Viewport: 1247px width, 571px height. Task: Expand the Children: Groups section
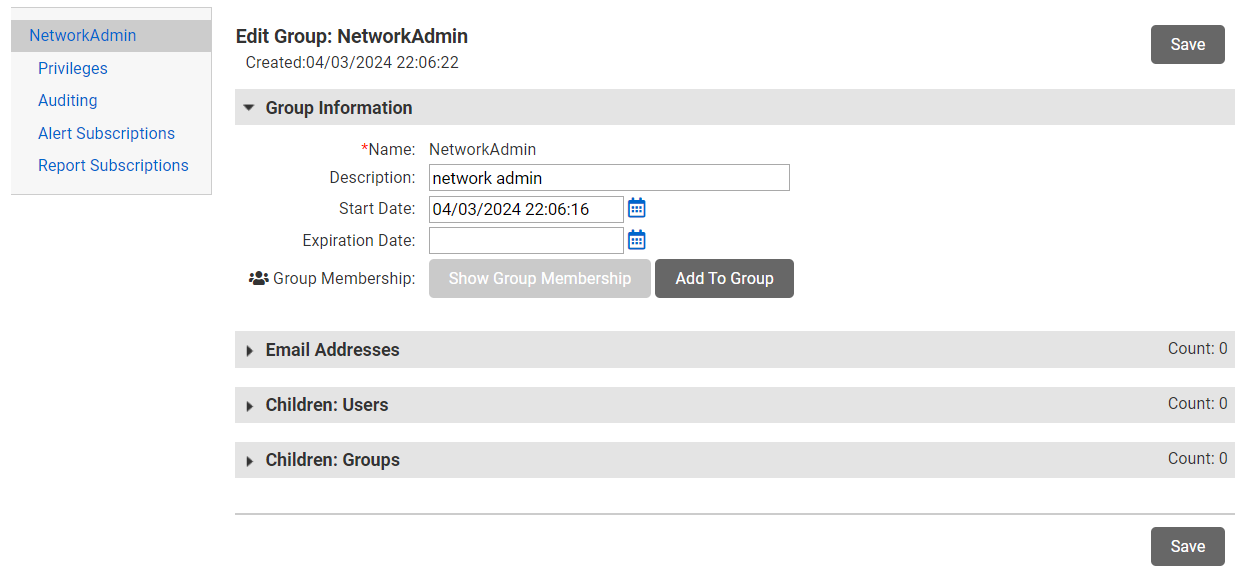point(249,460)
